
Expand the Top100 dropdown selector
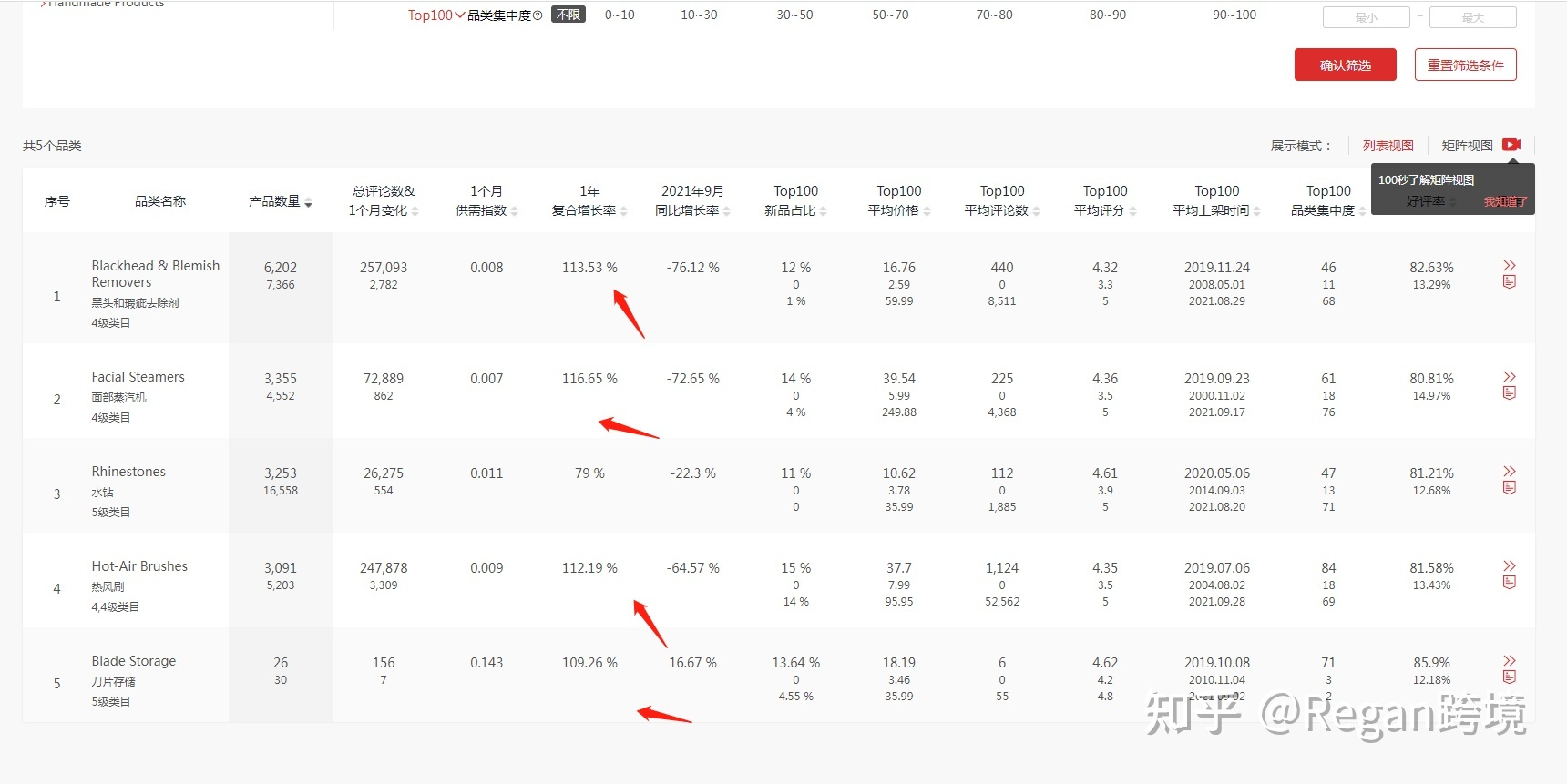(x=435, y=15)
